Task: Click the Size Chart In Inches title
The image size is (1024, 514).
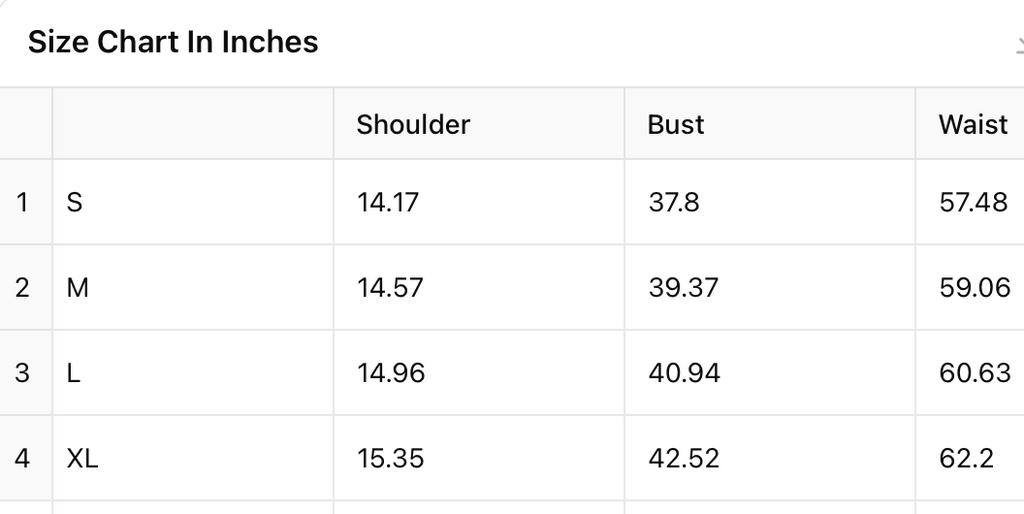Action: [x=173, y=42]
